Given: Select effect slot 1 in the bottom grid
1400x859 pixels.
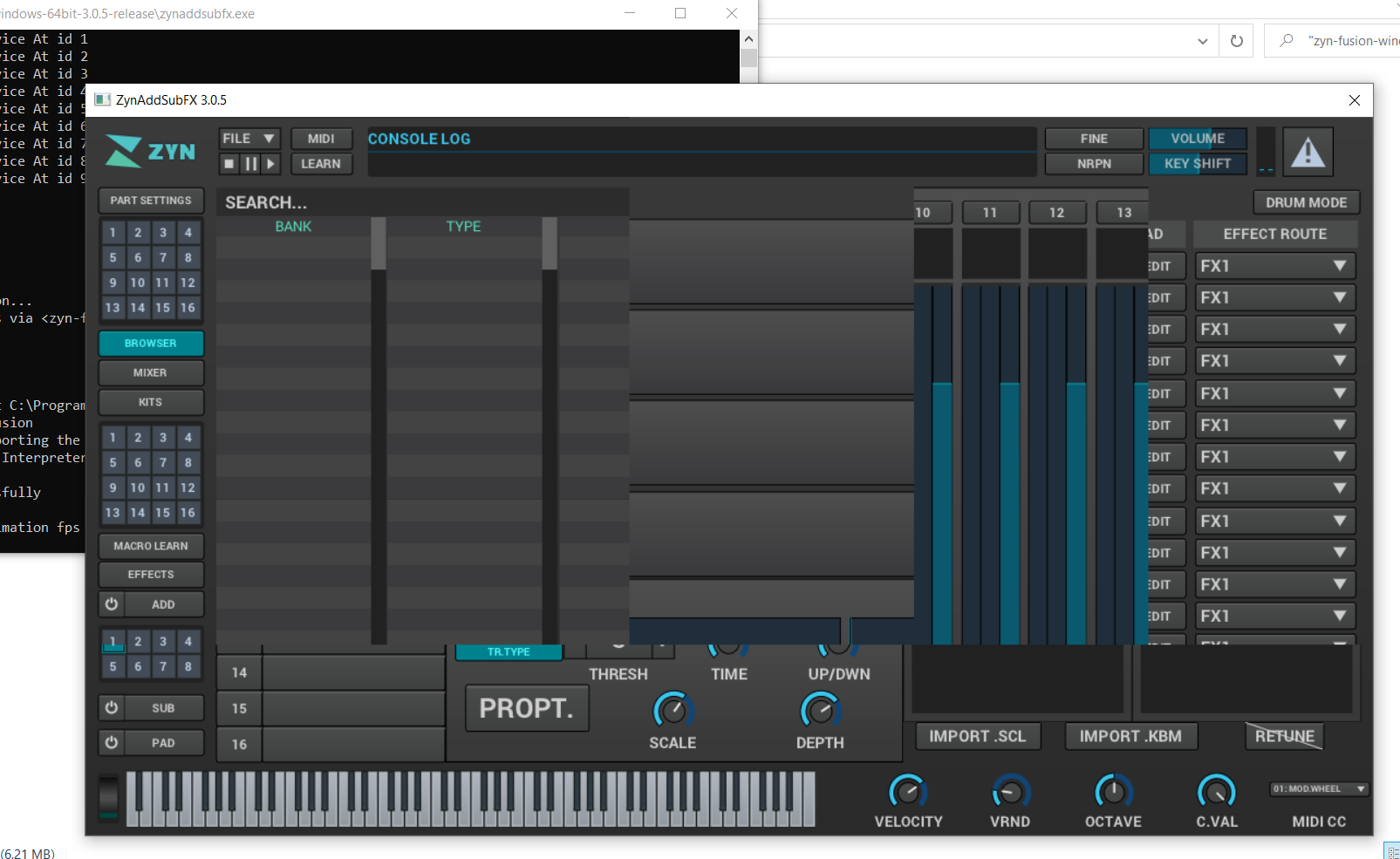Looking at the screenshot, I should [x=113, y=642].
